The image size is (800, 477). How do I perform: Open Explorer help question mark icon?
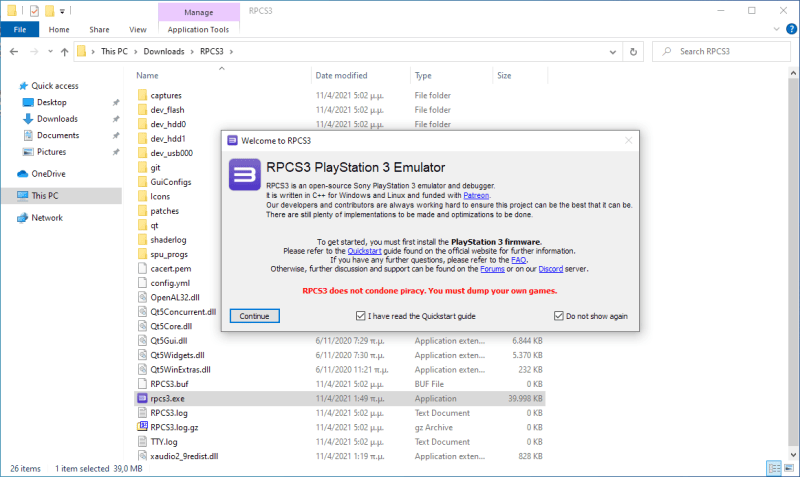(791, 29)
